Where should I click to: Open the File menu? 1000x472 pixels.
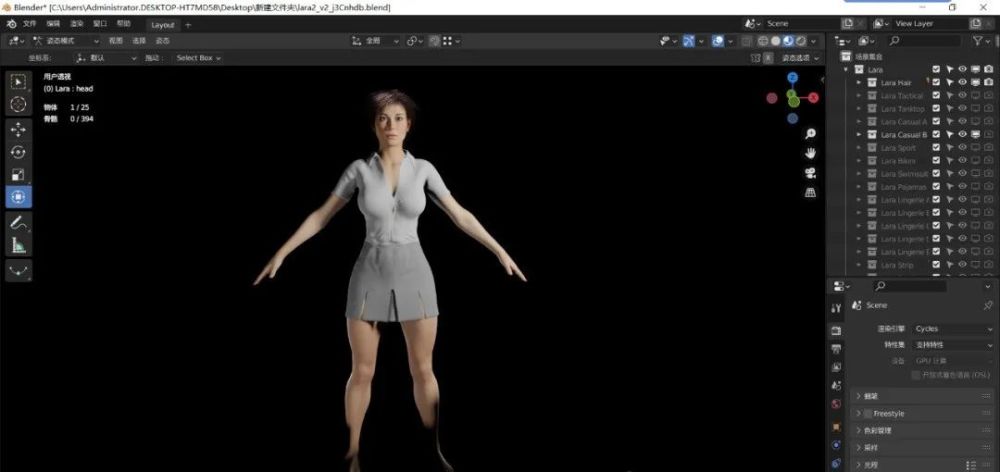[x=29, y=24]
